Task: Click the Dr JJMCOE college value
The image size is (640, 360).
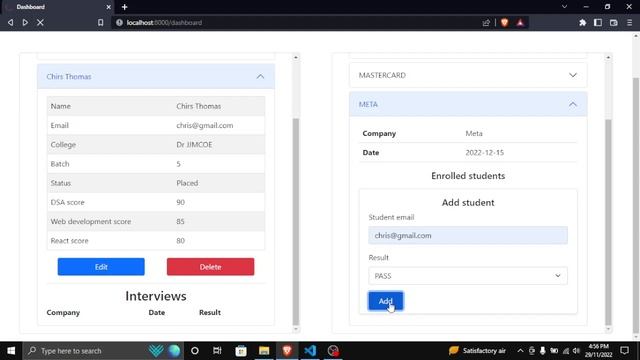Action: (x=194, y=144)
